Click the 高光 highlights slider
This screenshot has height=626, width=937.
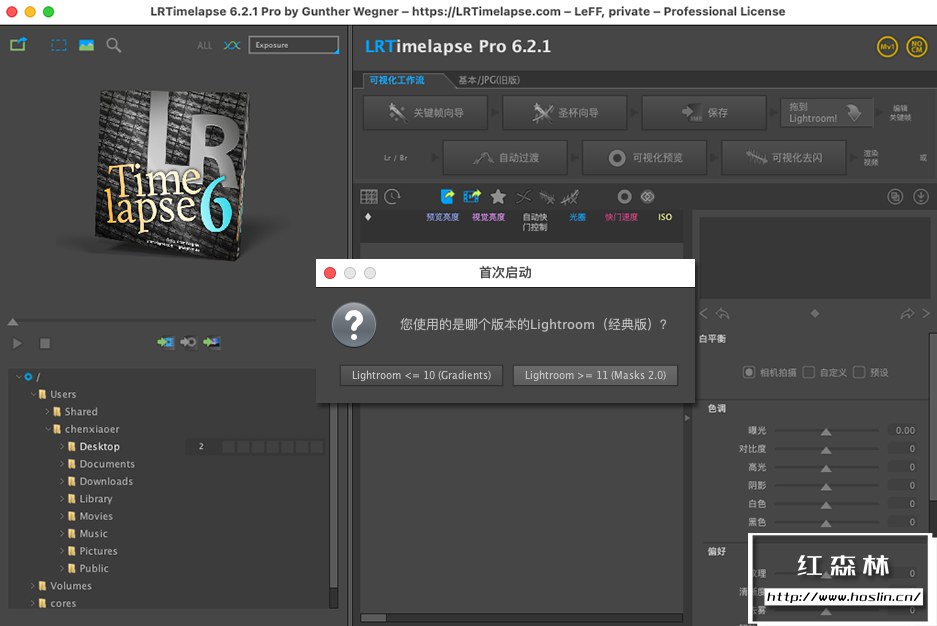[x=826, y=467]
